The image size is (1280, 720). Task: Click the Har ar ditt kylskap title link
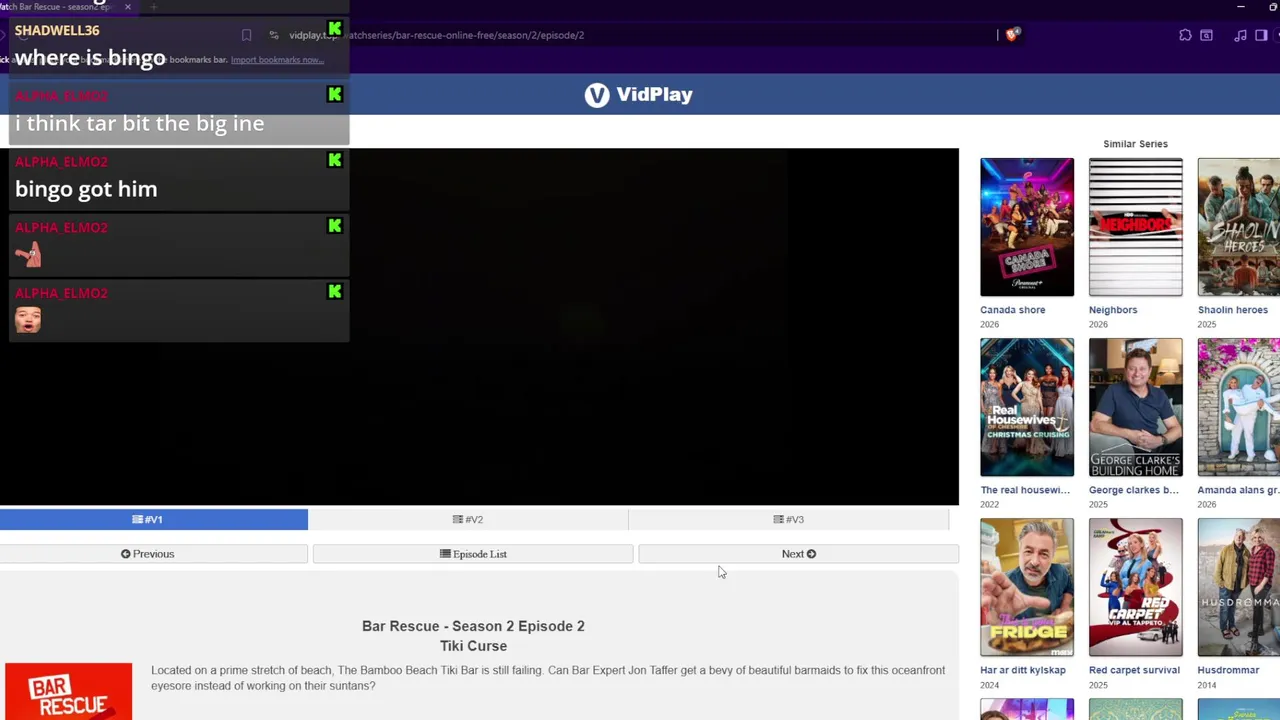1023,670
